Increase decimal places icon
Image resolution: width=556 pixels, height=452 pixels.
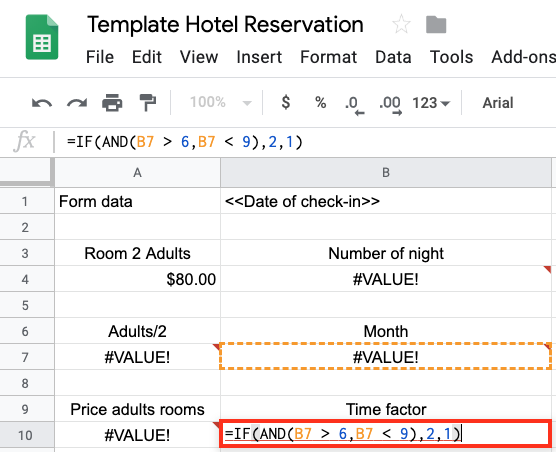[x=390, y=105]
